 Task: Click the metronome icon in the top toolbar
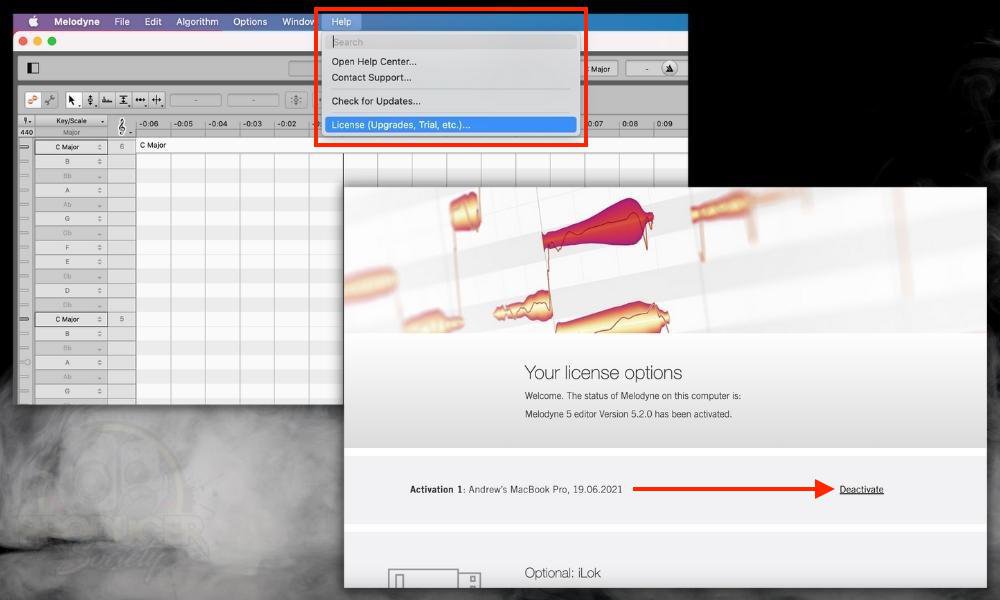click(669, 68)
